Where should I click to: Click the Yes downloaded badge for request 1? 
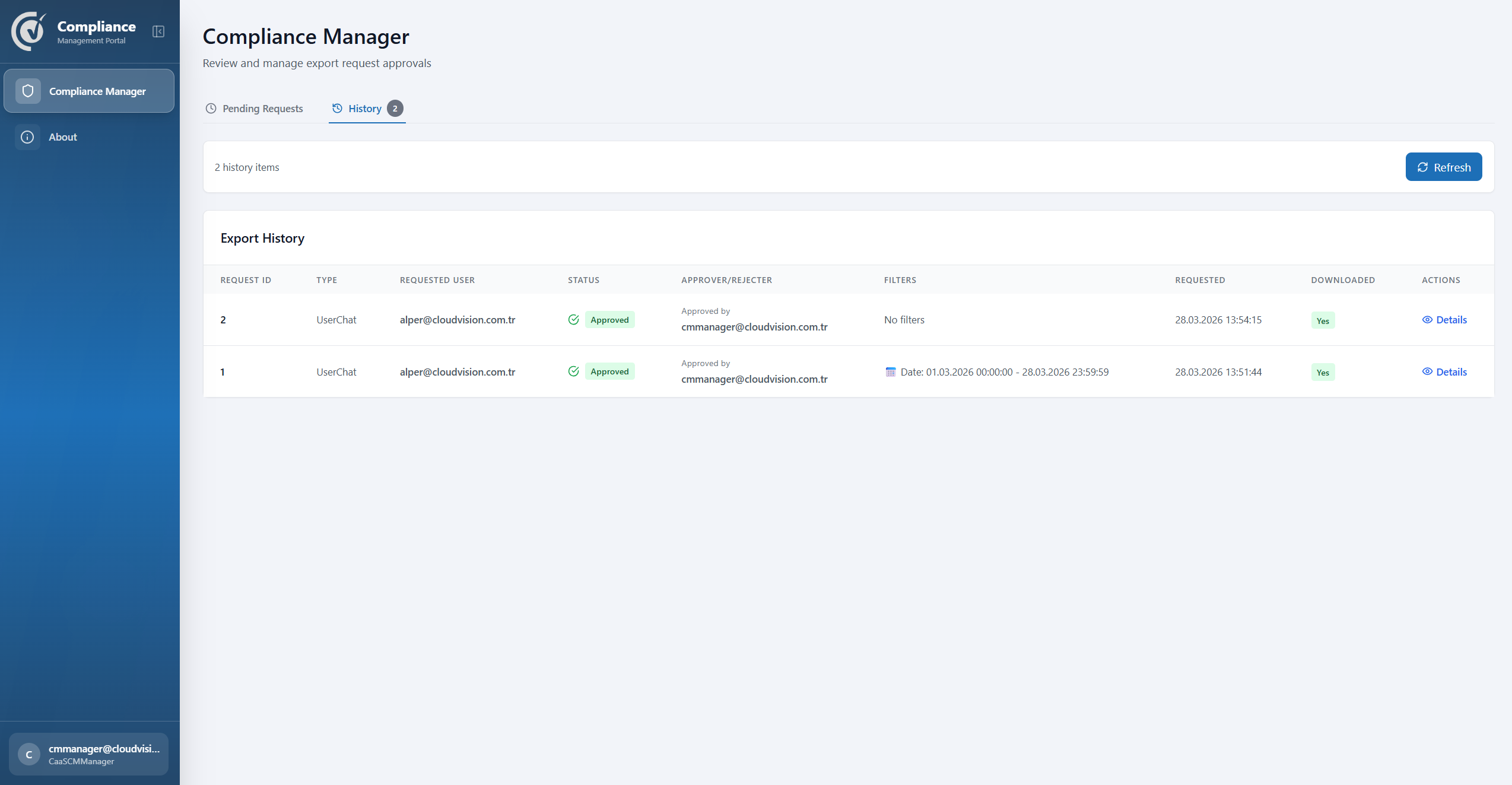point(1323,372)
